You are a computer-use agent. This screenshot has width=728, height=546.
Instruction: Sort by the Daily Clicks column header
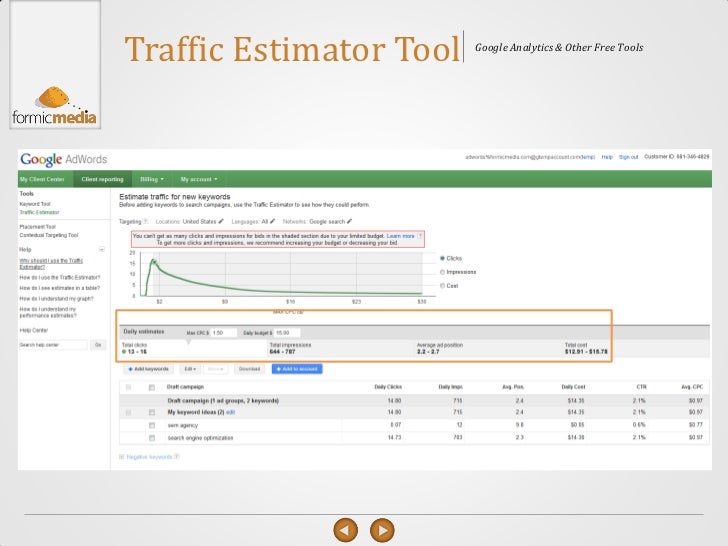point(388,387)
